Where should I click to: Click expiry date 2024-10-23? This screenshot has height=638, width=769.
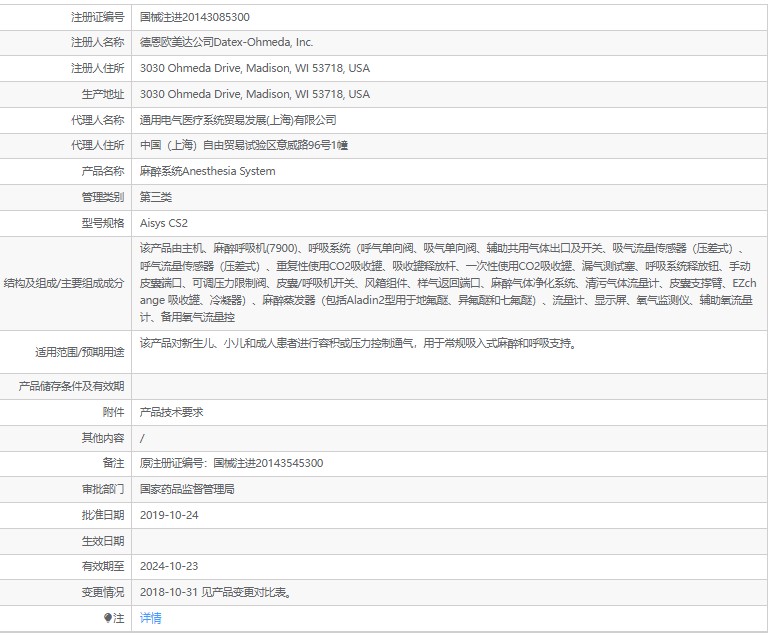(x=169, y=566)
